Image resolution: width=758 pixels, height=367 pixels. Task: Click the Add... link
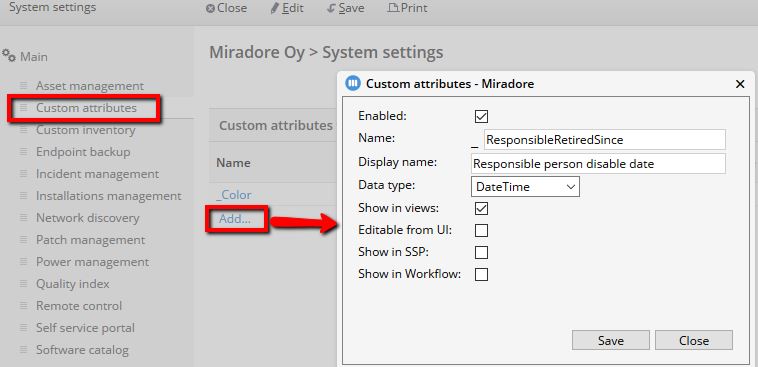235,219
